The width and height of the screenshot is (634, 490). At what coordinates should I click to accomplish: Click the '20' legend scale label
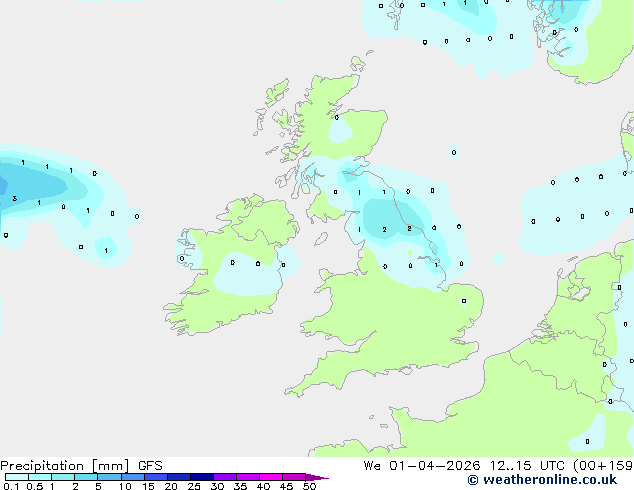coord(171,486)
